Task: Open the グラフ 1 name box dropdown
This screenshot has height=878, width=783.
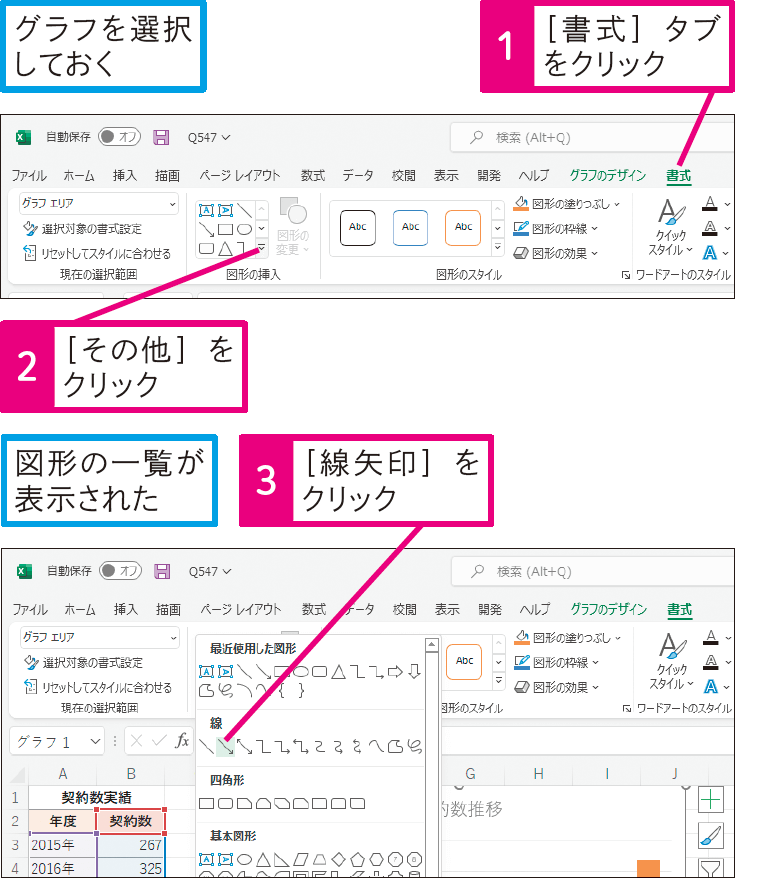Action: (95, 741)
